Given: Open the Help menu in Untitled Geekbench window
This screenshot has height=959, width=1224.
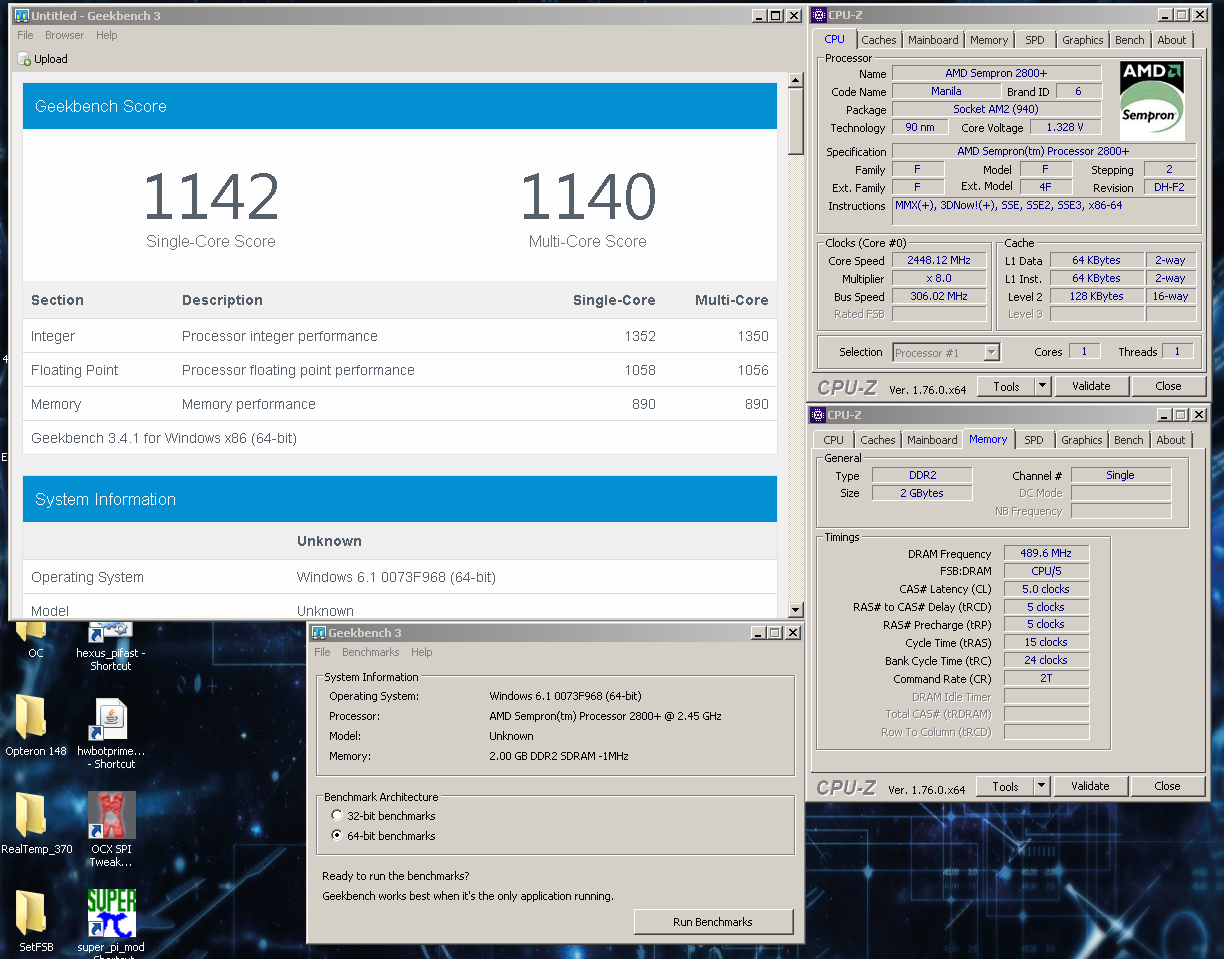Looking at the screenshot, I should (106, 35).
